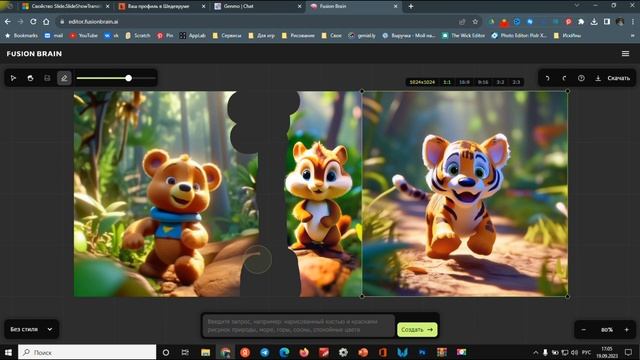Screen dimensions: 640x360
Task: Open the Photo Editor Pixlr bookmark
Action: 519,36
